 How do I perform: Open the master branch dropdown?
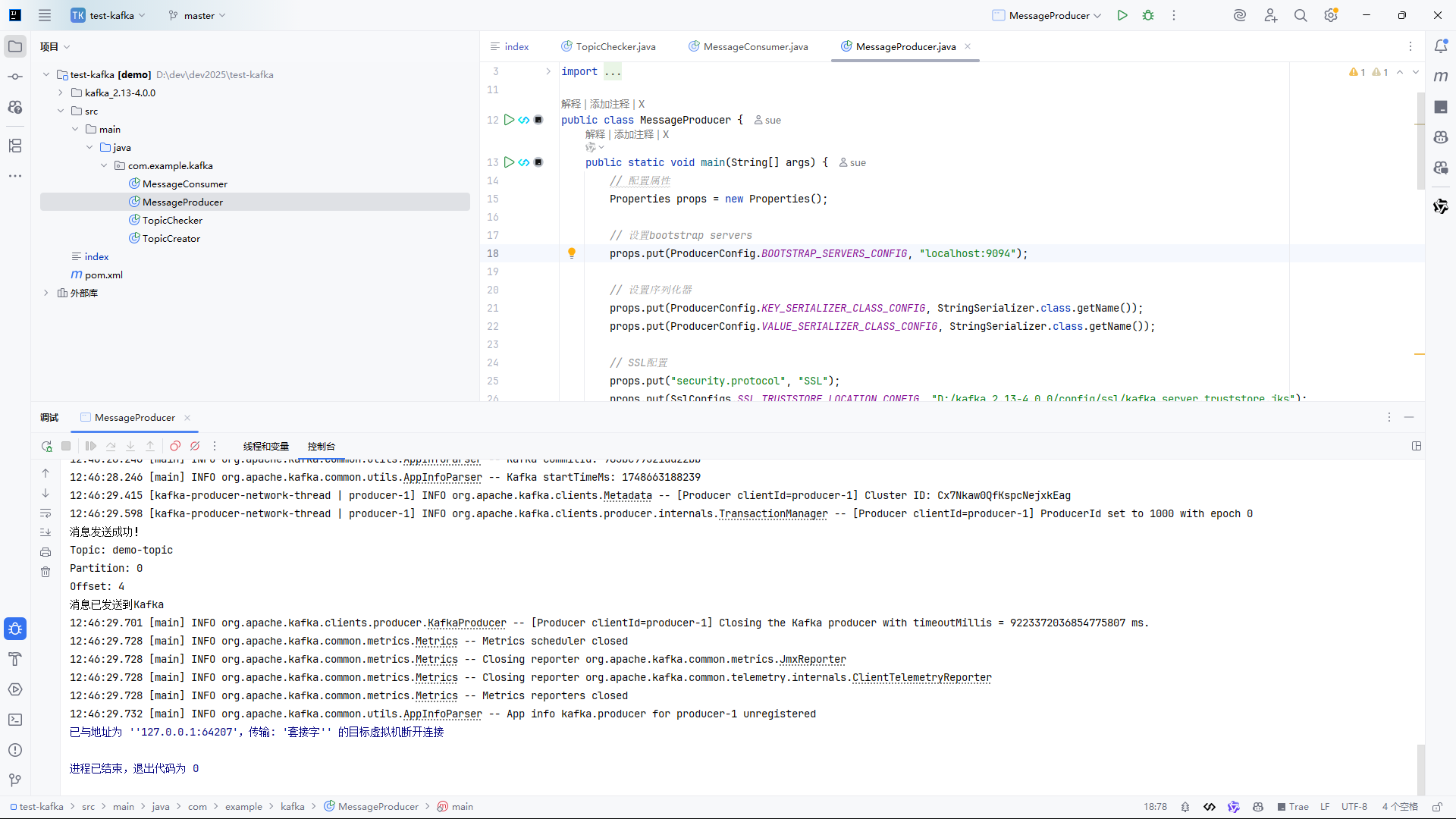tap(197, 15)
